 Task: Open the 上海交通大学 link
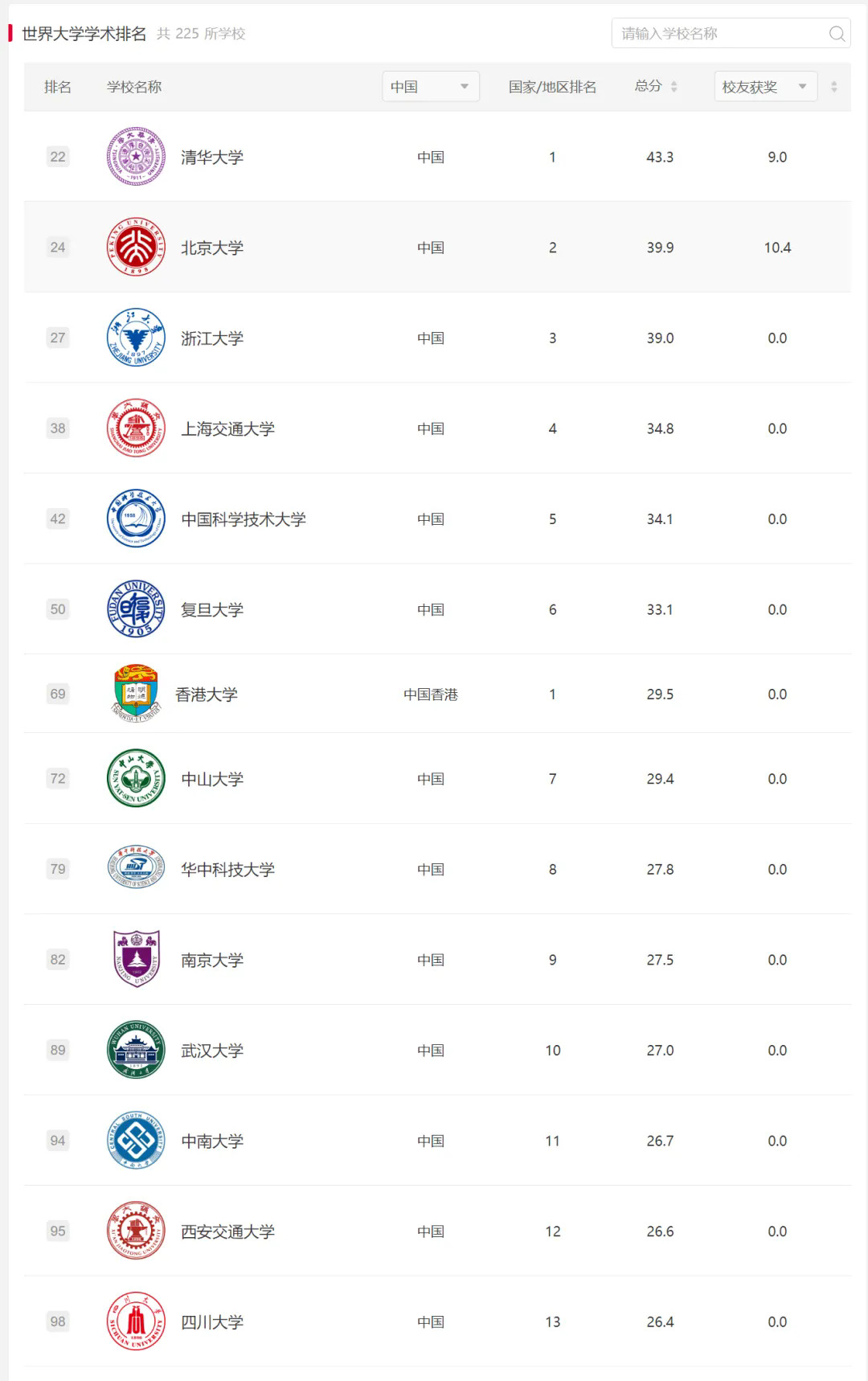tap(227, 428)
